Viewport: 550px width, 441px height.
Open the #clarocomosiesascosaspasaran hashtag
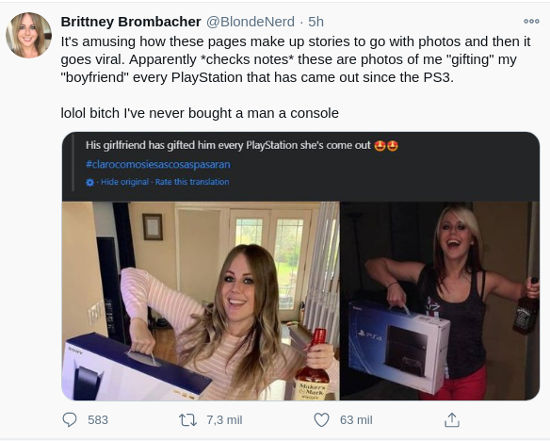[x=158, y=164]
